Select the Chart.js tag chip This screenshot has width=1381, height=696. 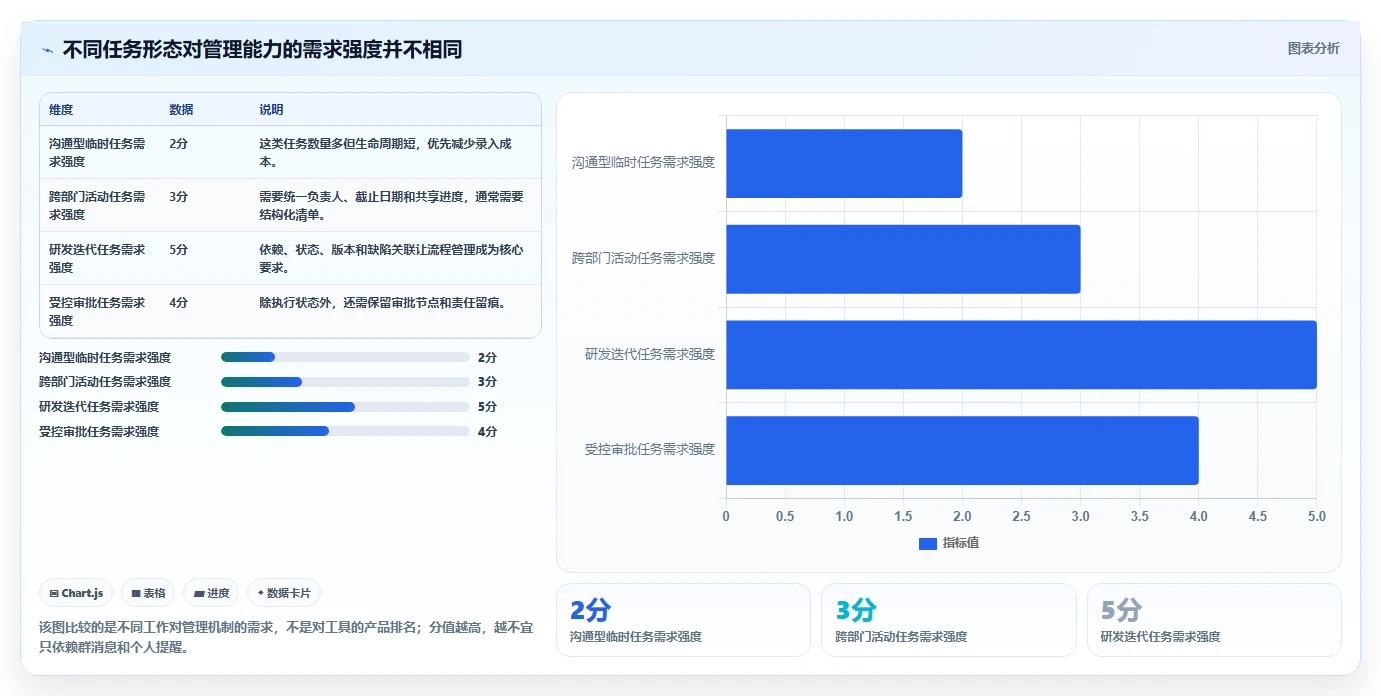pyautogui.click(x=76, y=593)
